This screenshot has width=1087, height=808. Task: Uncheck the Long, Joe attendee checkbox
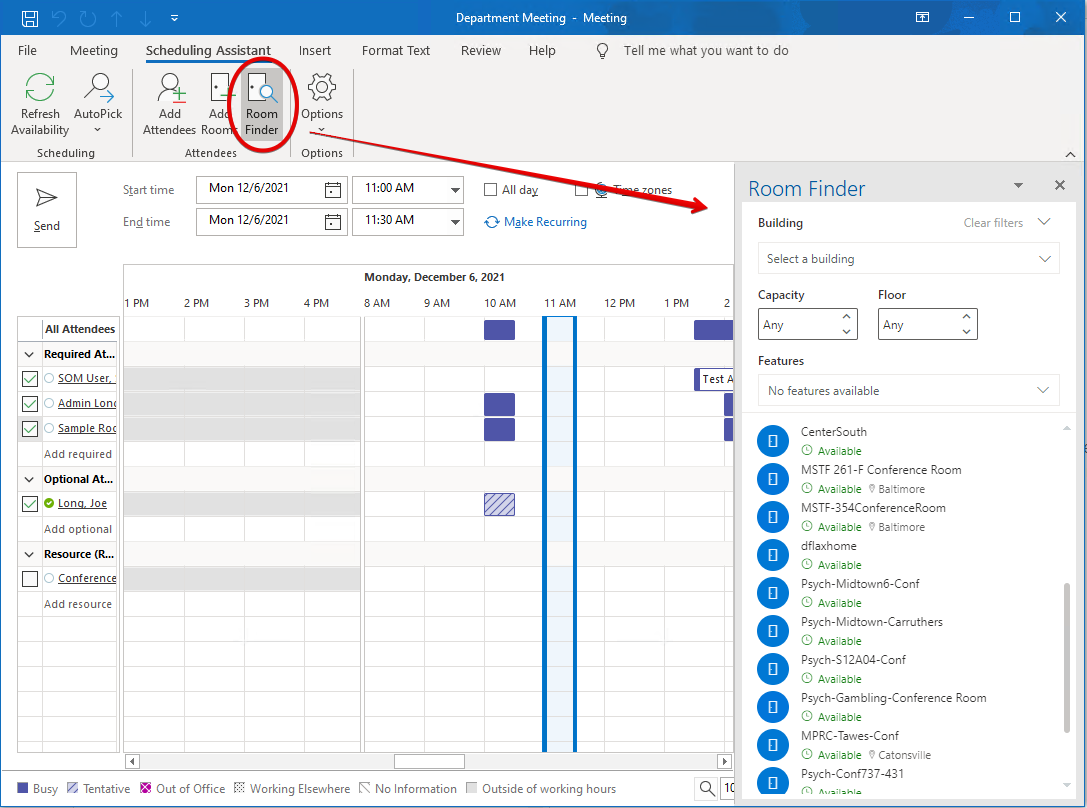[30, 504]
